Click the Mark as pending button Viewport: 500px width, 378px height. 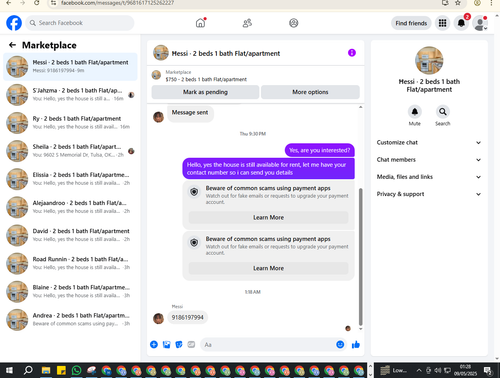coord(205,92)
